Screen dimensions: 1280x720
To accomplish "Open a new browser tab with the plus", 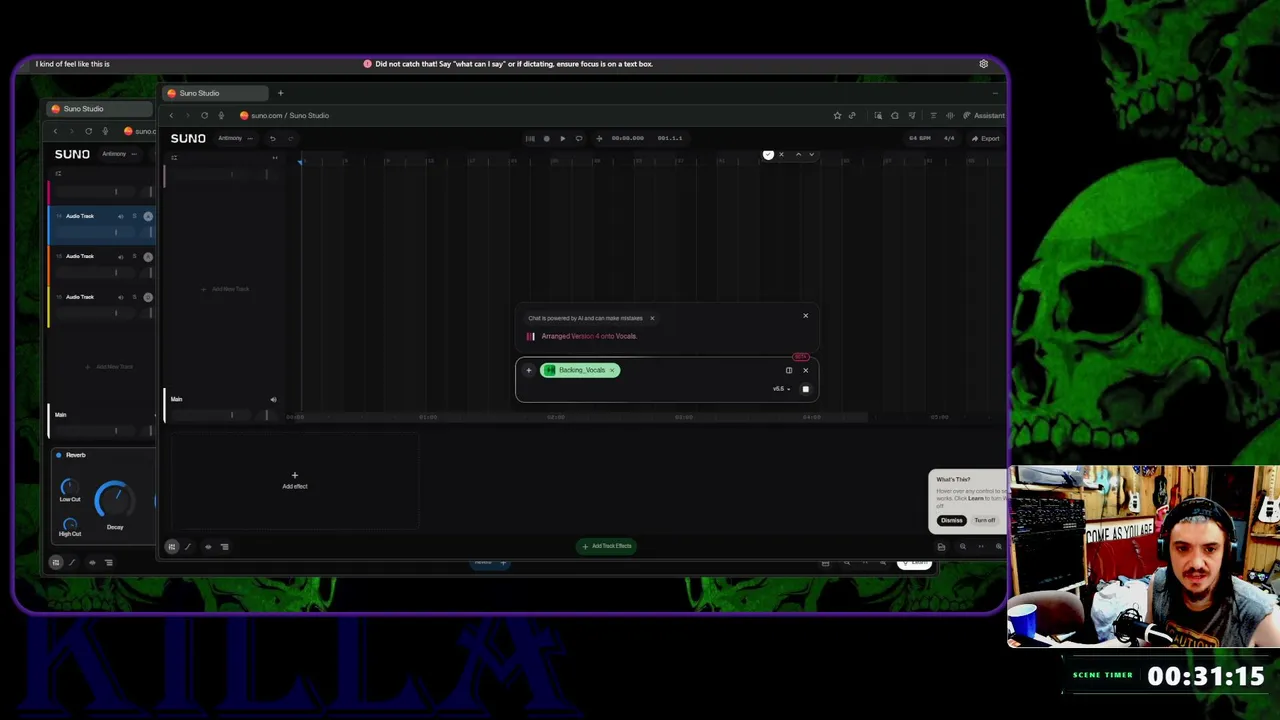I will (280, 93).
